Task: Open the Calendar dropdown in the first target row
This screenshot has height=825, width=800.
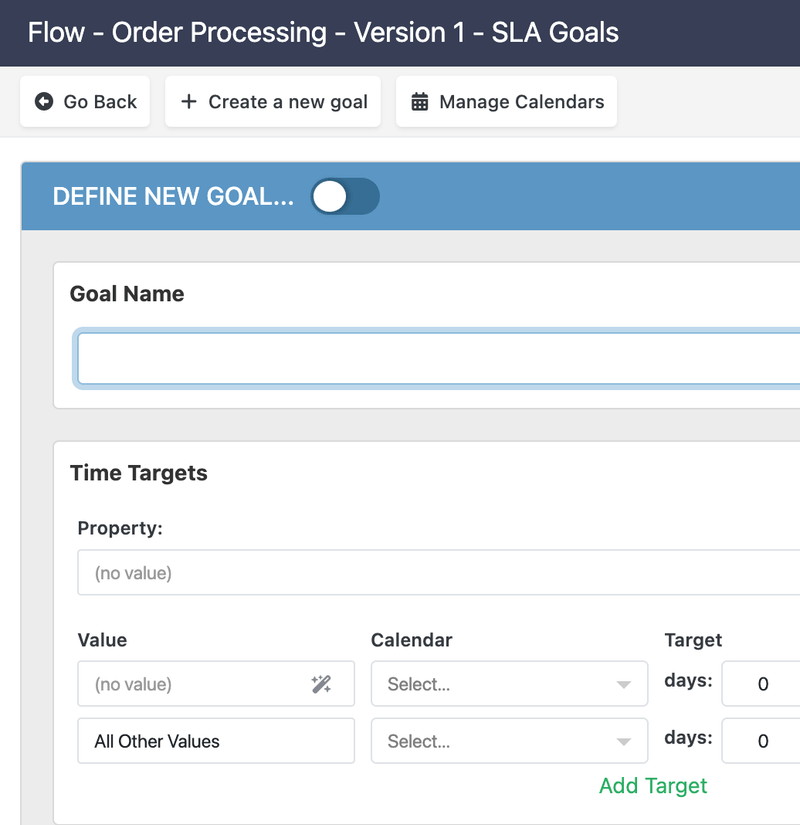Action: (x=510, y=684)
